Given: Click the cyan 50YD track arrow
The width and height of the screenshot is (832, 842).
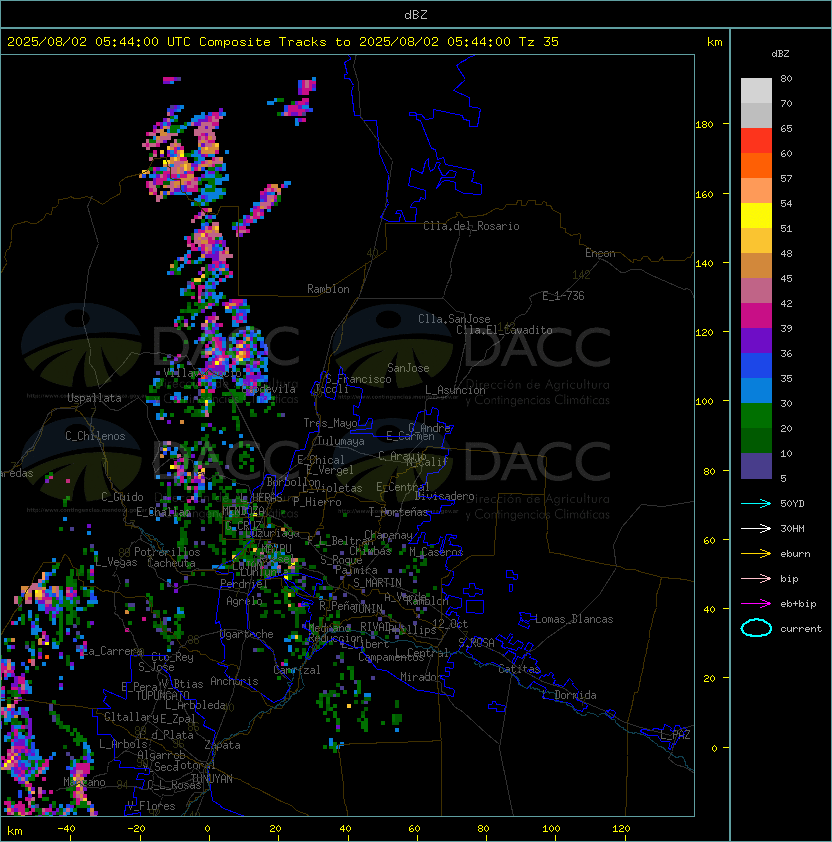Looking at the screenshot, I should point(756,503).
